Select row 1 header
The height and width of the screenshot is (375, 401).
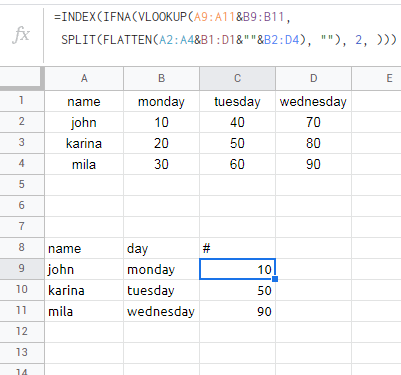click(x=22, y=101)
